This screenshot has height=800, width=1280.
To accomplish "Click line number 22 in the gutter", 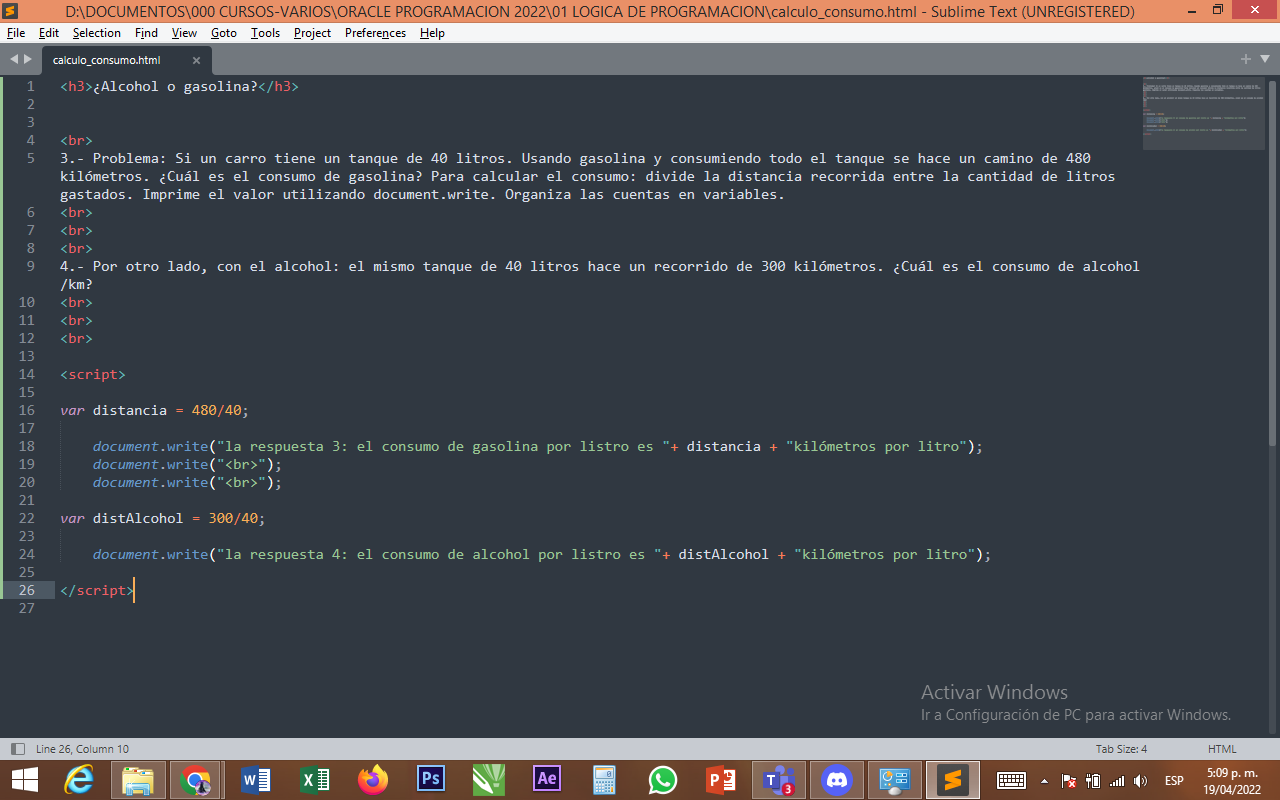I will click(x=25, y=518).
